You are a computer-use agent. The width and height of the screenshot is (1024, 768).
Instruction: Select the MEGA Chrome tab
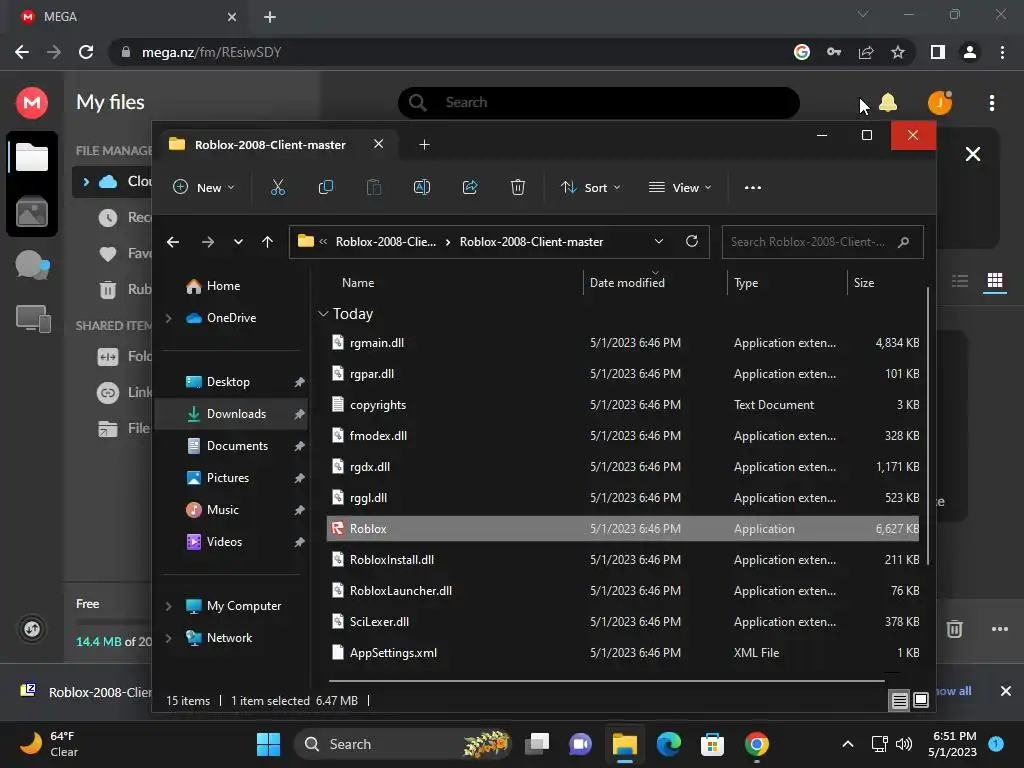coord(128,17)
